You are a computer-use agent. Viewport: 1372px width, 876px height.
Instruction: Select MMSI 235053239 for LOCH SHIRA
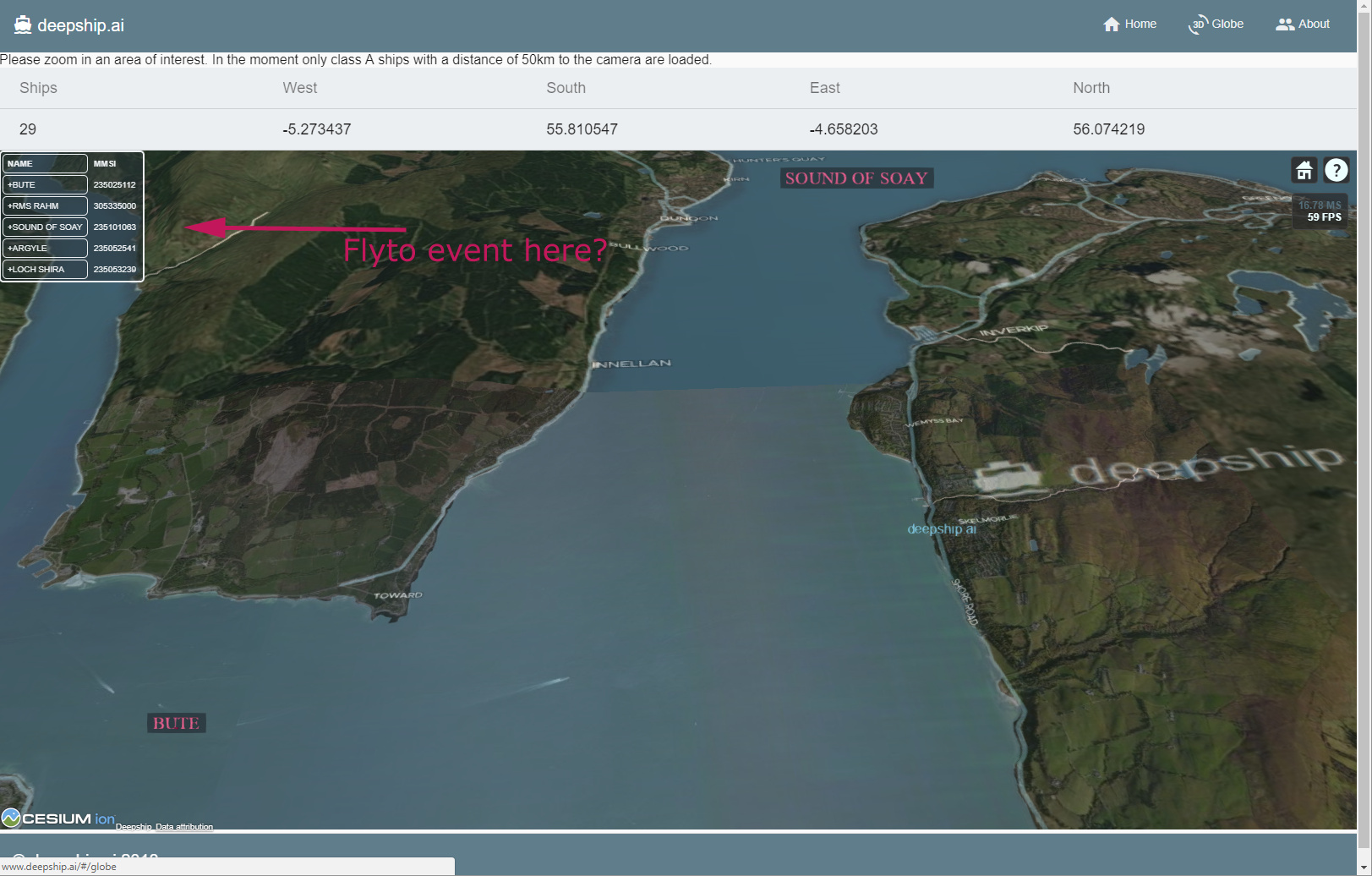coord(114,270)
